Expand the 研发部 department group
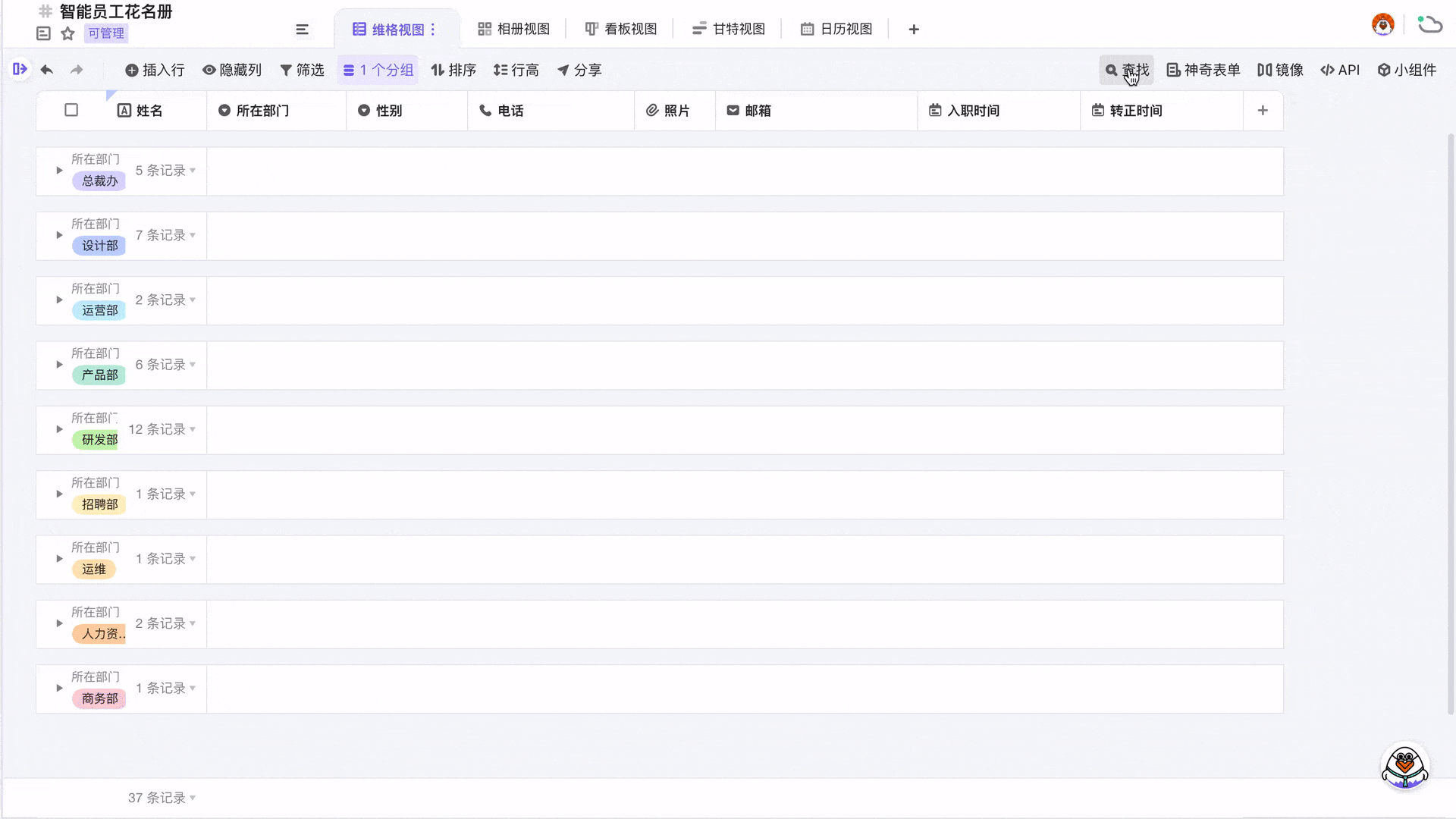1456x819 pixels. click(x=58, y=429)
